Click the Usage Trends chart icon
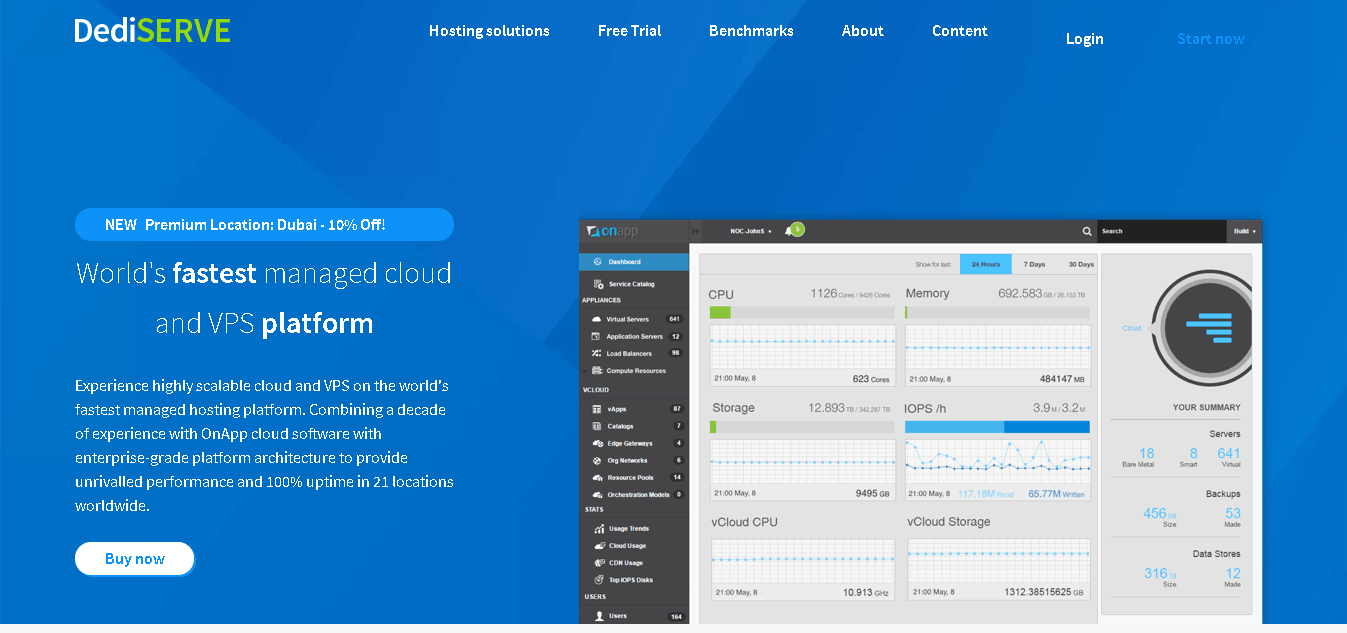This screenshot has height=633, width=1347. (598, 529)
